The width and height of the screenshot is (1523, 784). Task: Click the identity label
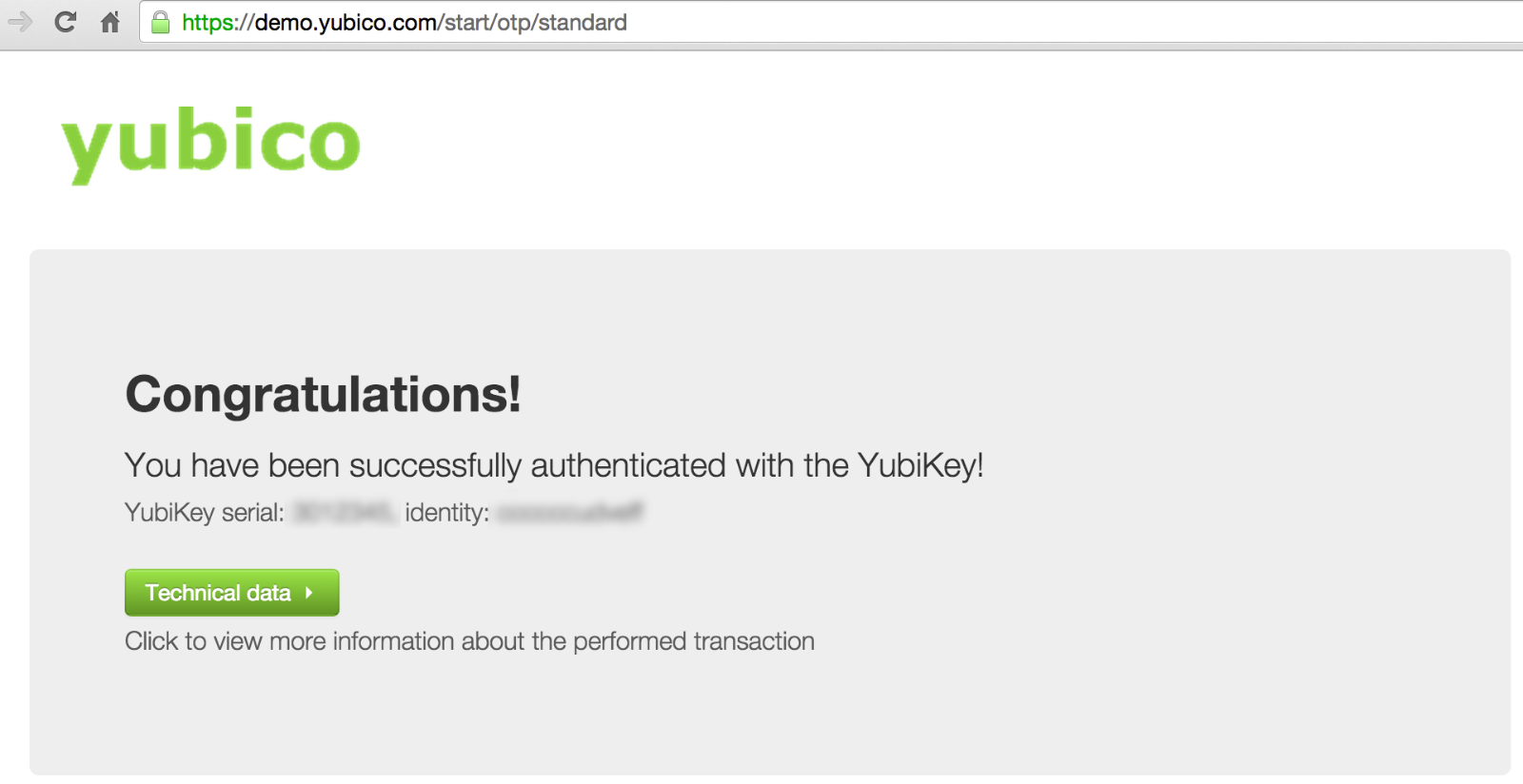click(446, 513)
